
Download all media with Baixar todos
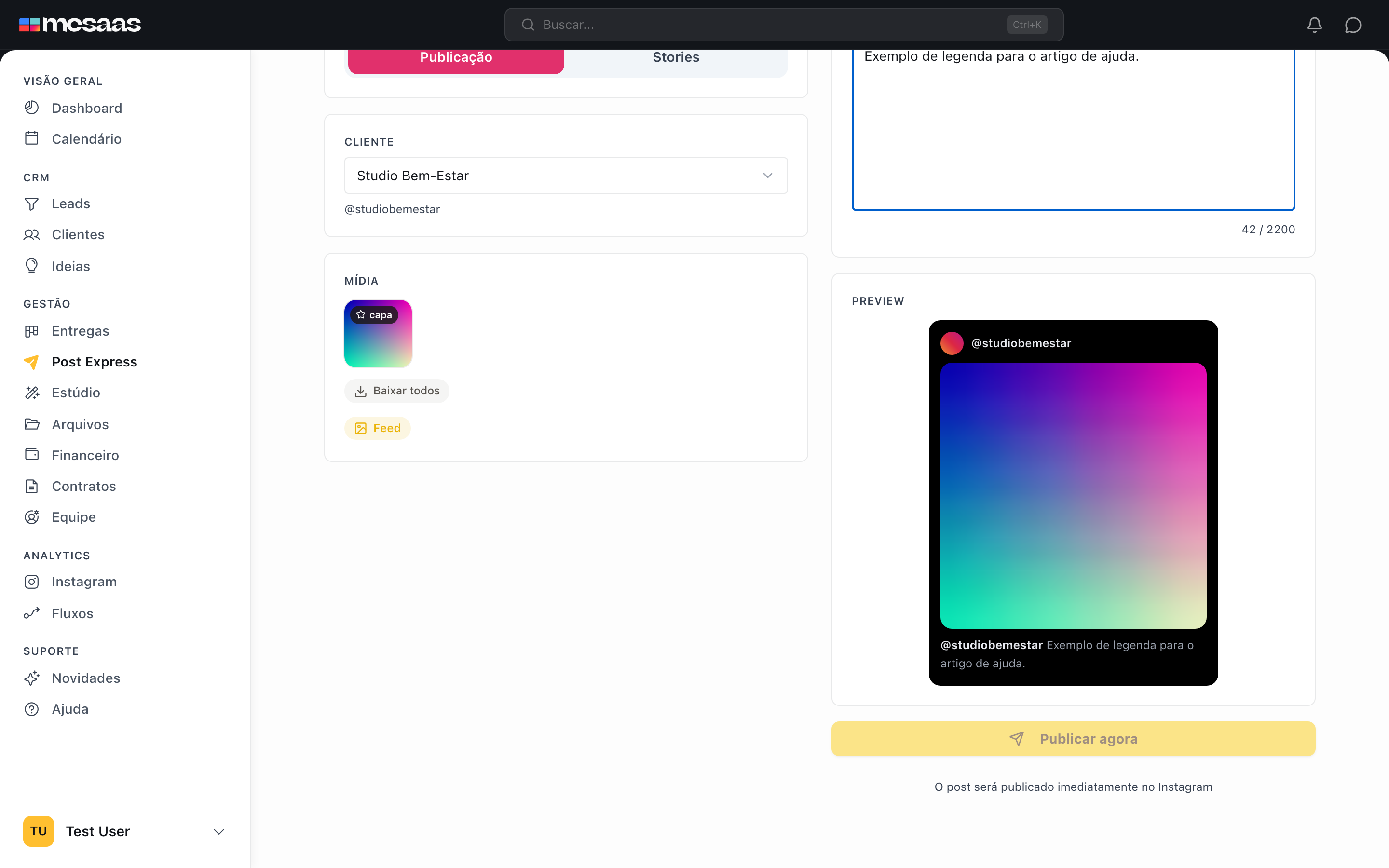[x=396, y=391]
